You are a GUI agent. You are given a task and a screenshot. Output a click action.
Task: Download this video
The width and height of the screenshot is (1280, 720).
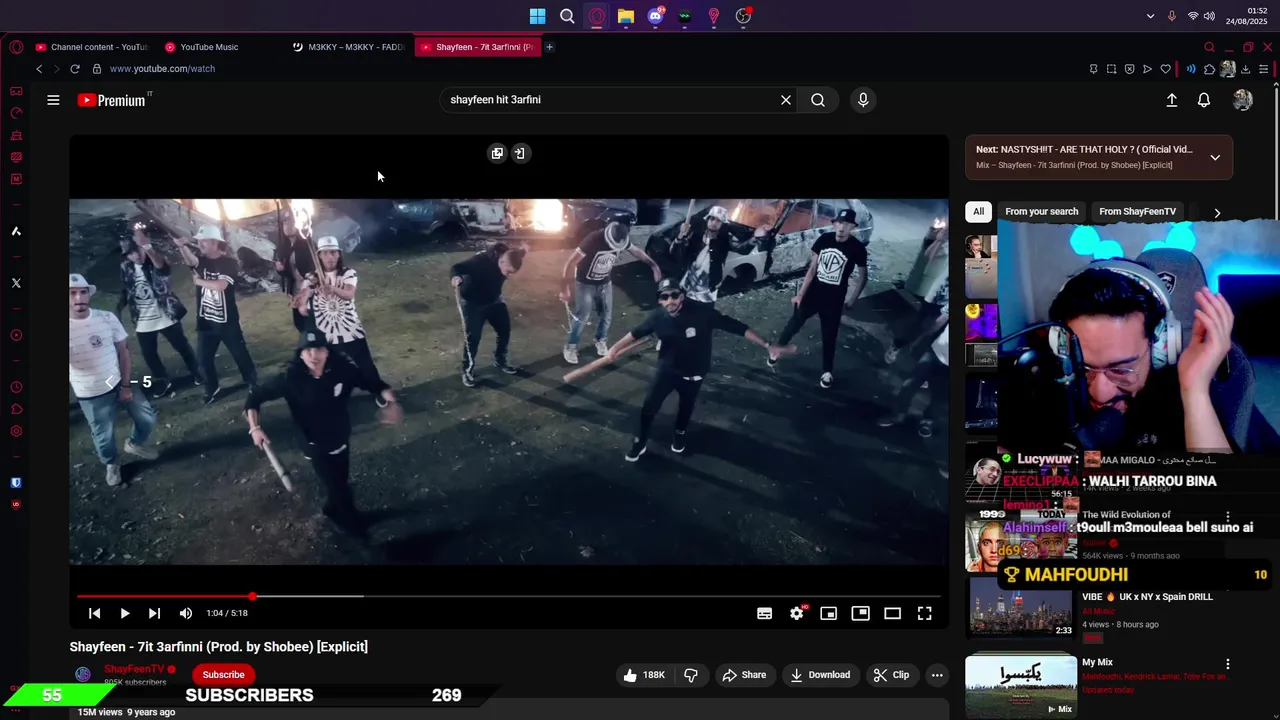tap(820, 675)
